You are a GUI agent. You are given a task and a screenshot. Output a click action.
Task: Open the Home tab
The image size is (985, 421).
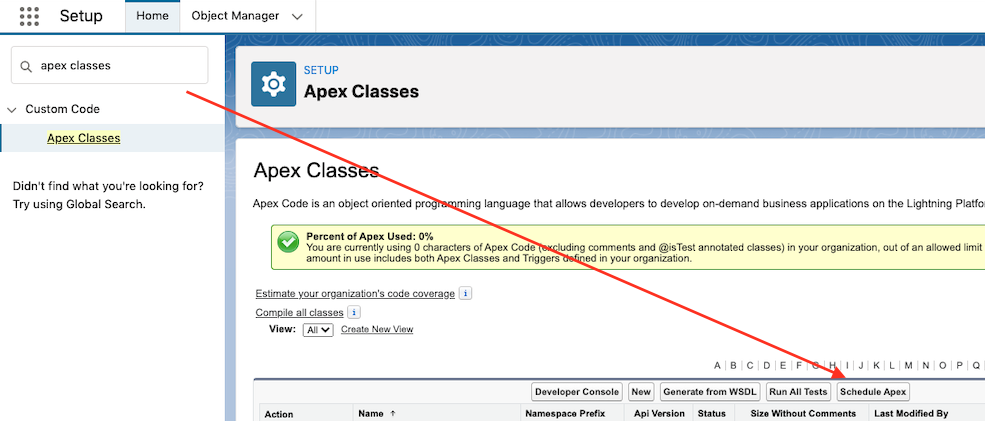tap(153, 16)
